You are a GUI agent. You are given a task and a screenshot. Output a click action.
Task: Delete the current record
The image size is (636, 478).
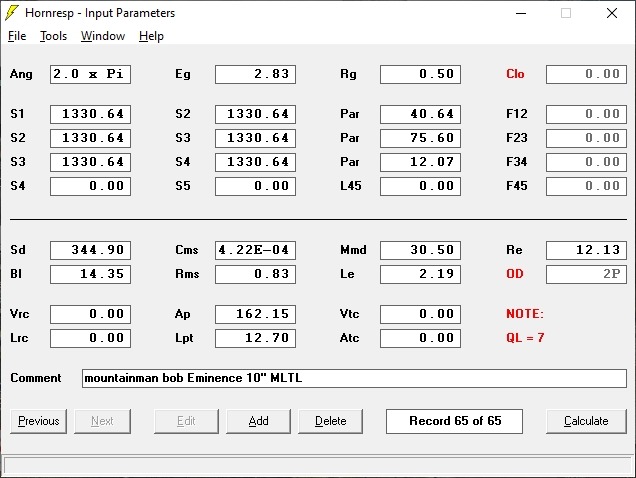click(x=331, y=421)
